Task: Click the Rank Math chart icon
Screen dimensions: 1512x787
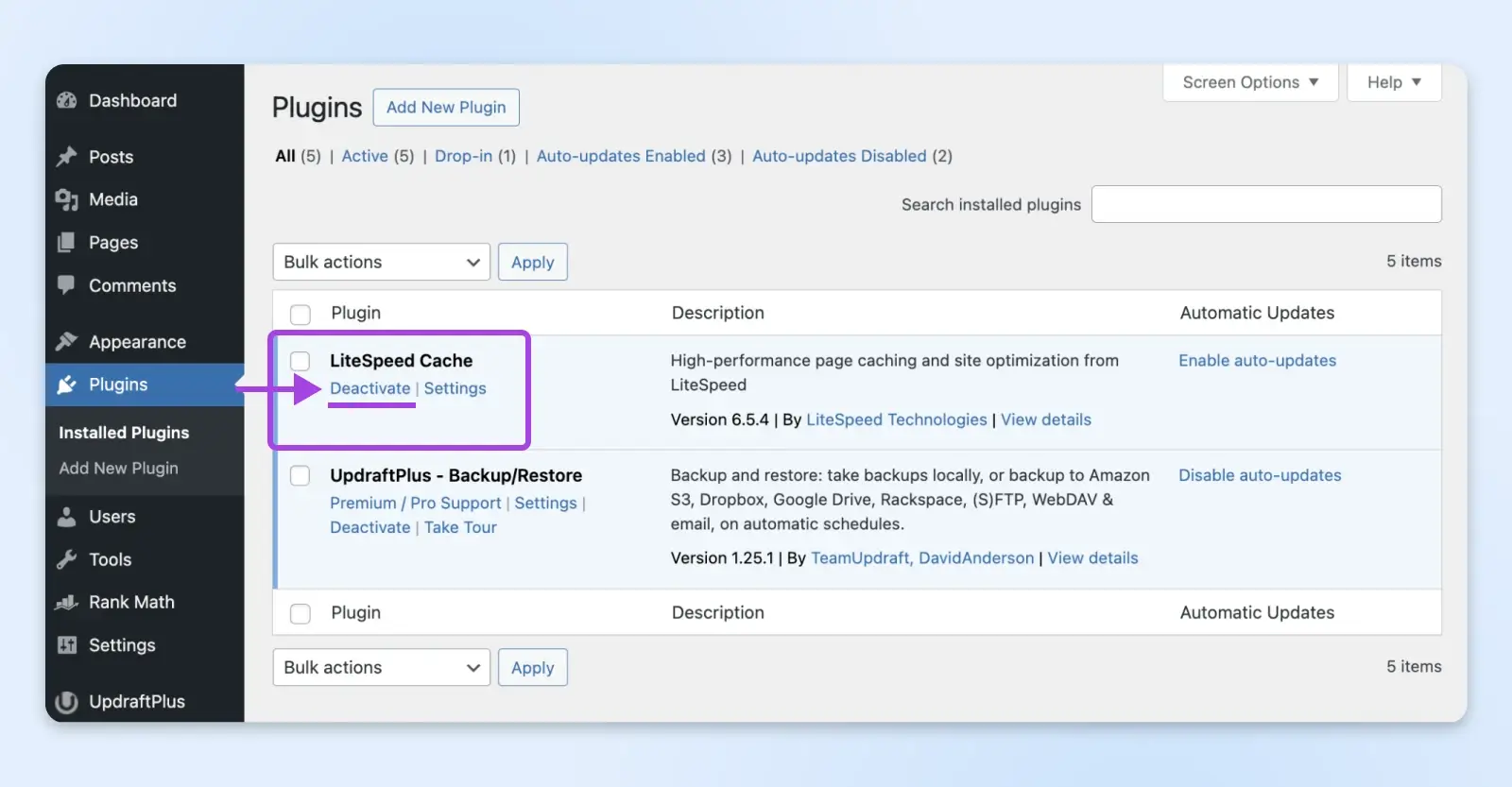Action: click(66, 603)
